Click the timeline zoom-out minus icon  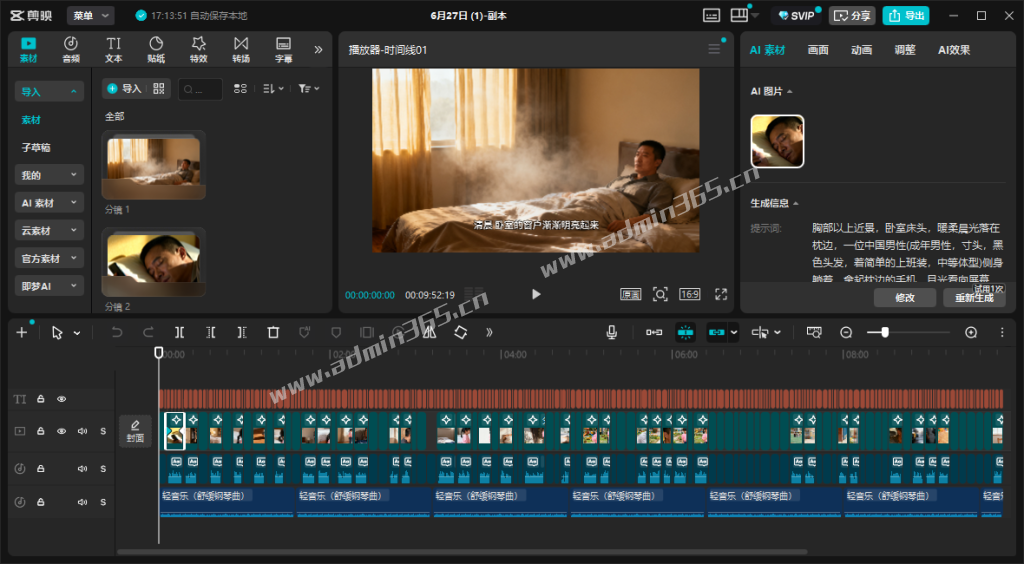click(846, 332)
